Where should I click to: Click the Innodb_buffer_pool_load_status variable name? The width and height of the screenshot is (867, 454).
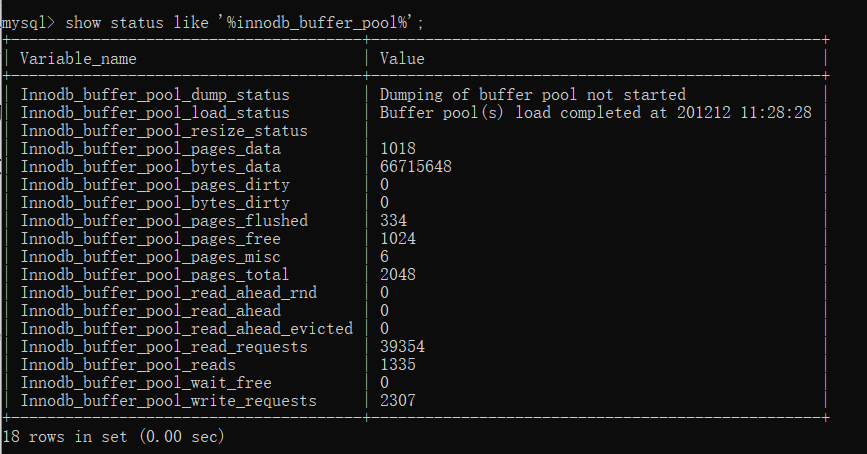(x=155, y=113)
